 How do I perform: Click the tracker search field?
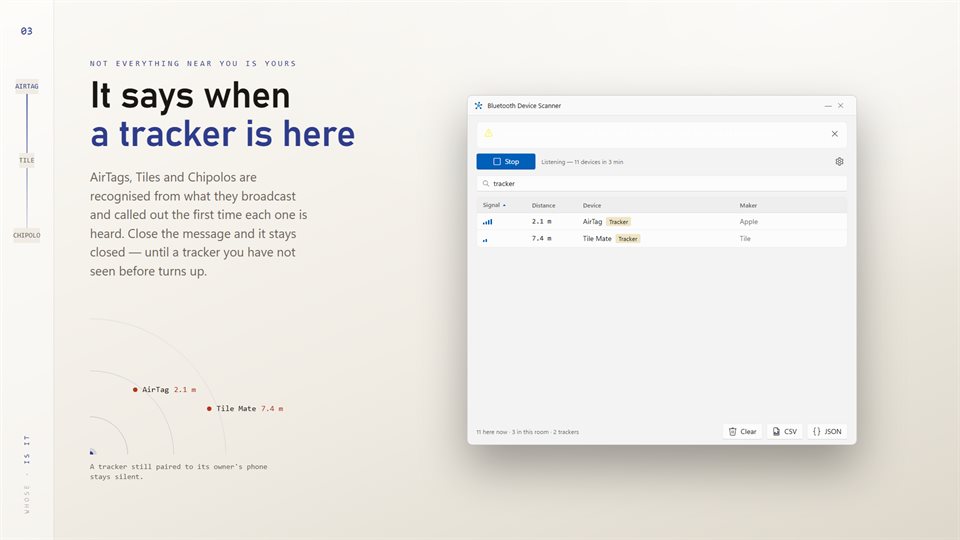click(661, 184)
